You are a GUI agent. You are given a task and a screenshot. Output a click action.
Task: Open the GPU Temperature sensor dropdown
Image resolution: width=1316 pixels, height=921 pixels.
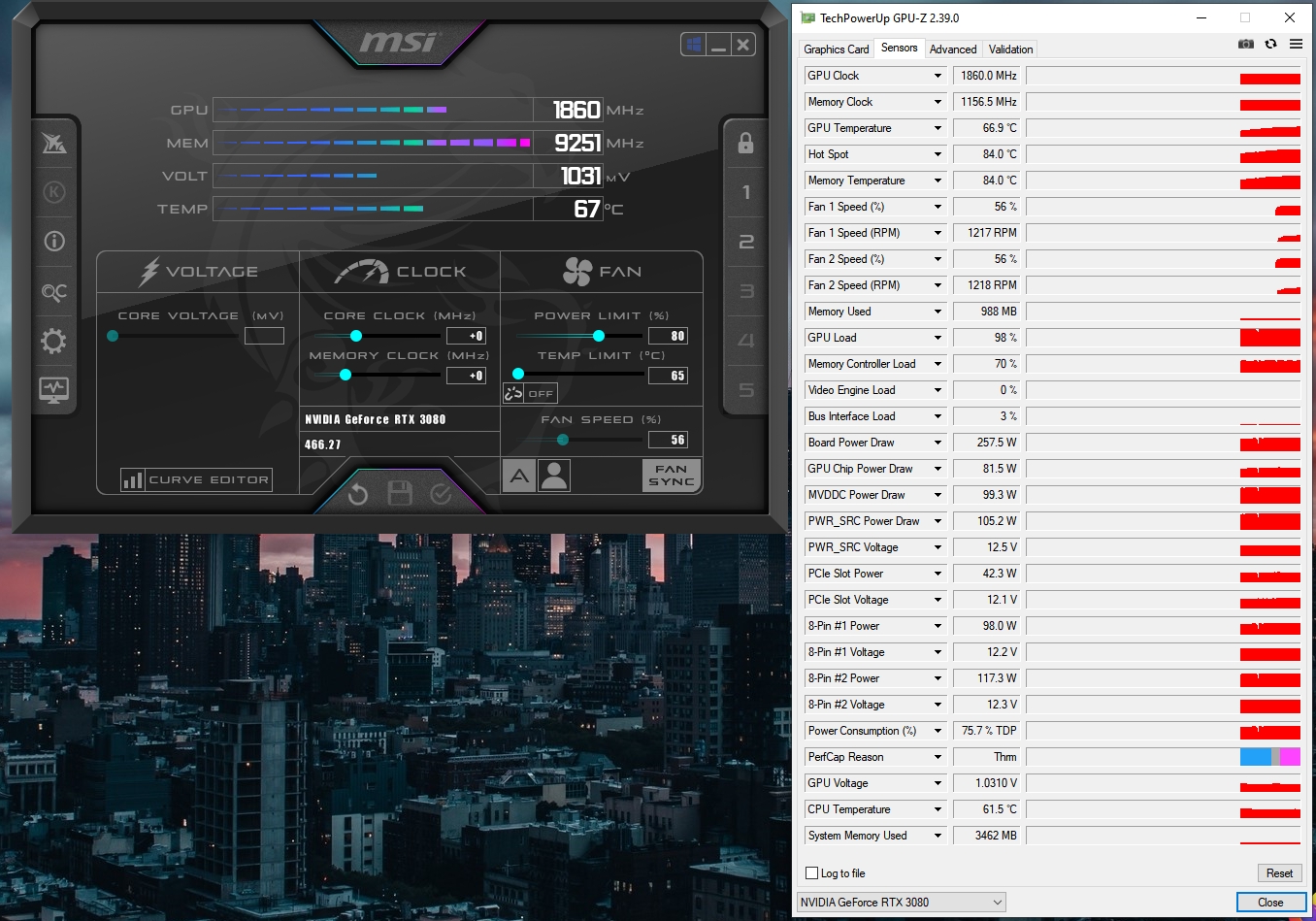click(938, 128)
